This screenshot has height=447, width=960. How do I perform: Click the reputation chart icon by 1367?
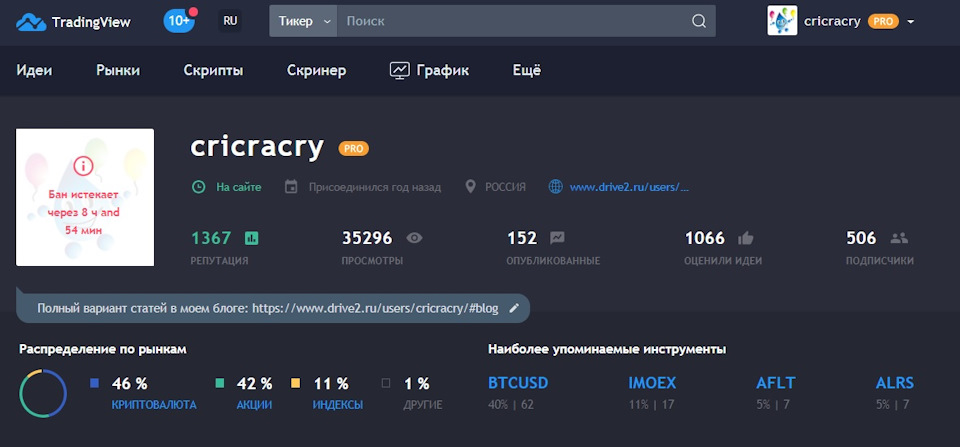[252, 238]
